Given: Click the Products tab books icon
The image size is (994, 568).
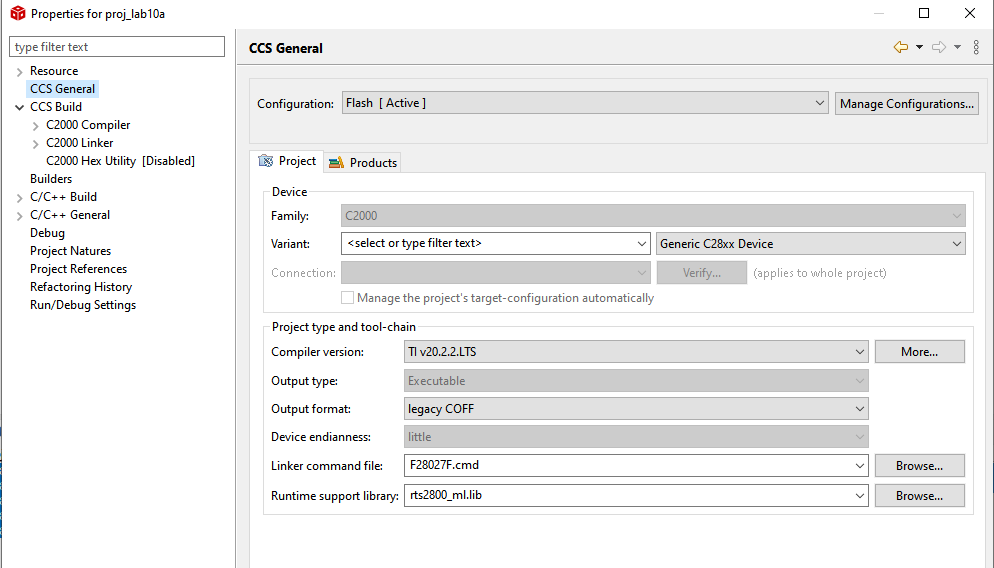Looking at the screenshot, I should click(x=337, y=163).
